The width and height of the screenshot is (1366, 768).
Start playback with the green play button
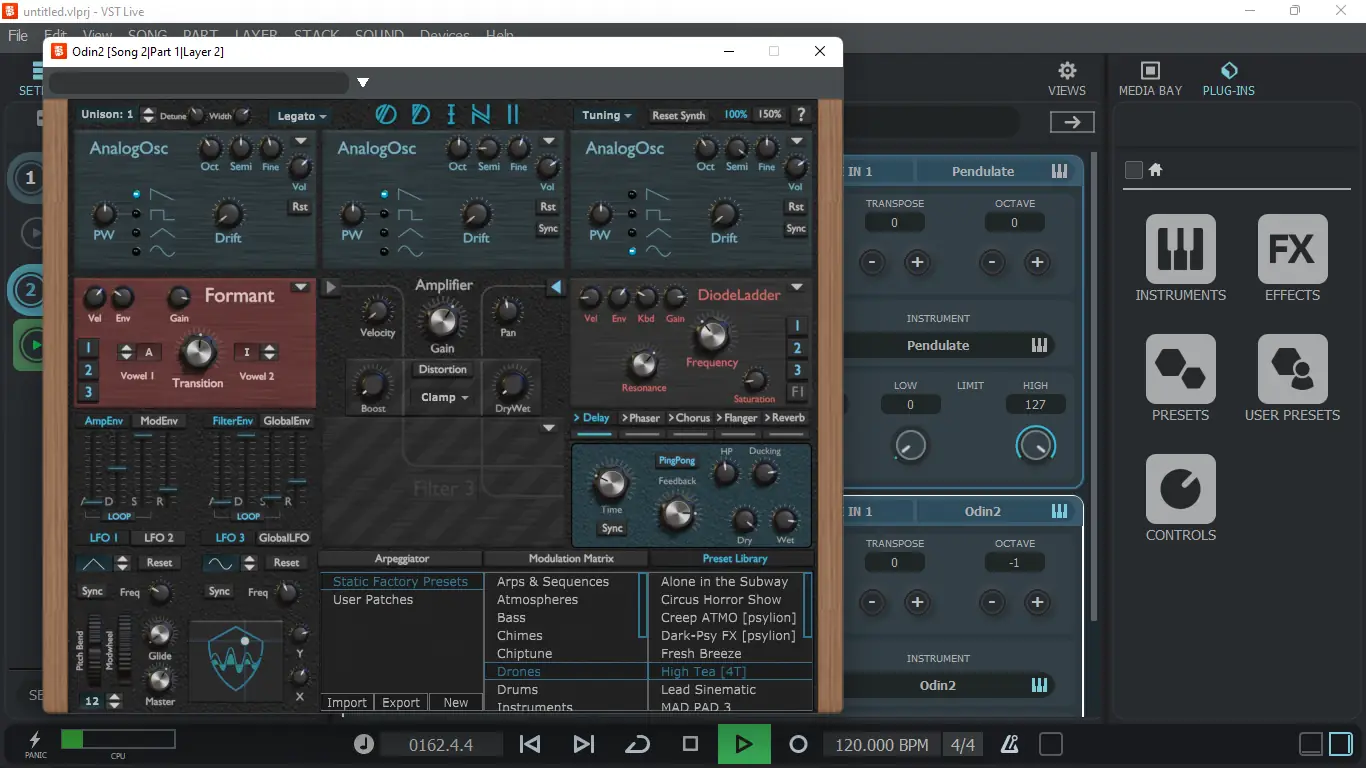pyautogui.click(x=744, y=744)
